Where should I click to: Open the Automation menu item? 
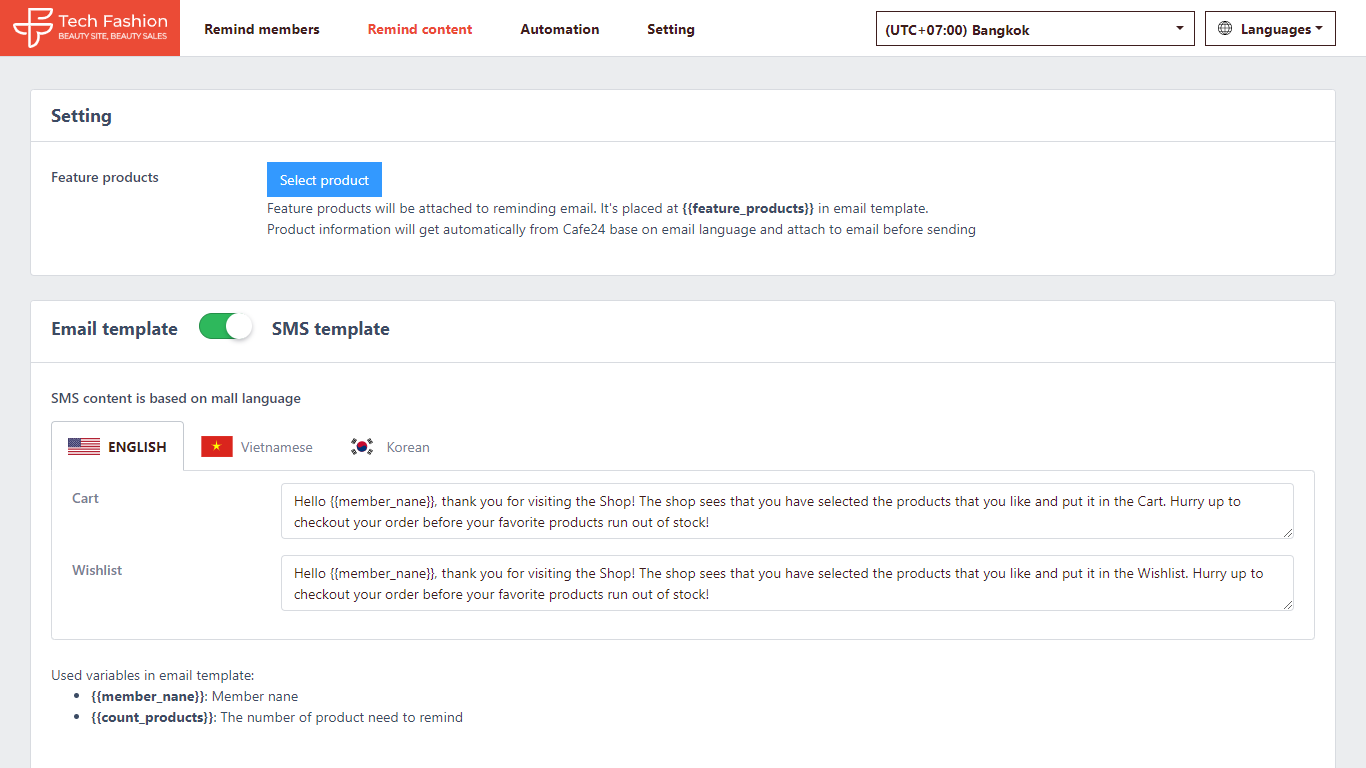[560, 29]
